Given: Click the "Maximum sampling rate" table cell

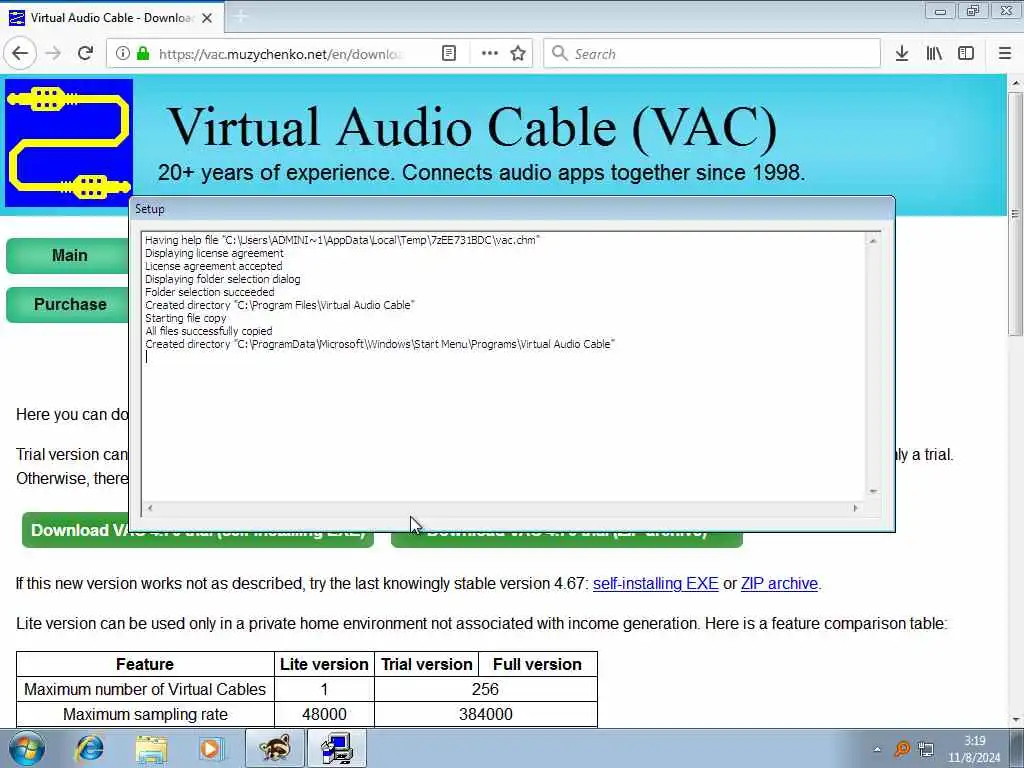Looking at the screenshot, I should coord(145,714).
